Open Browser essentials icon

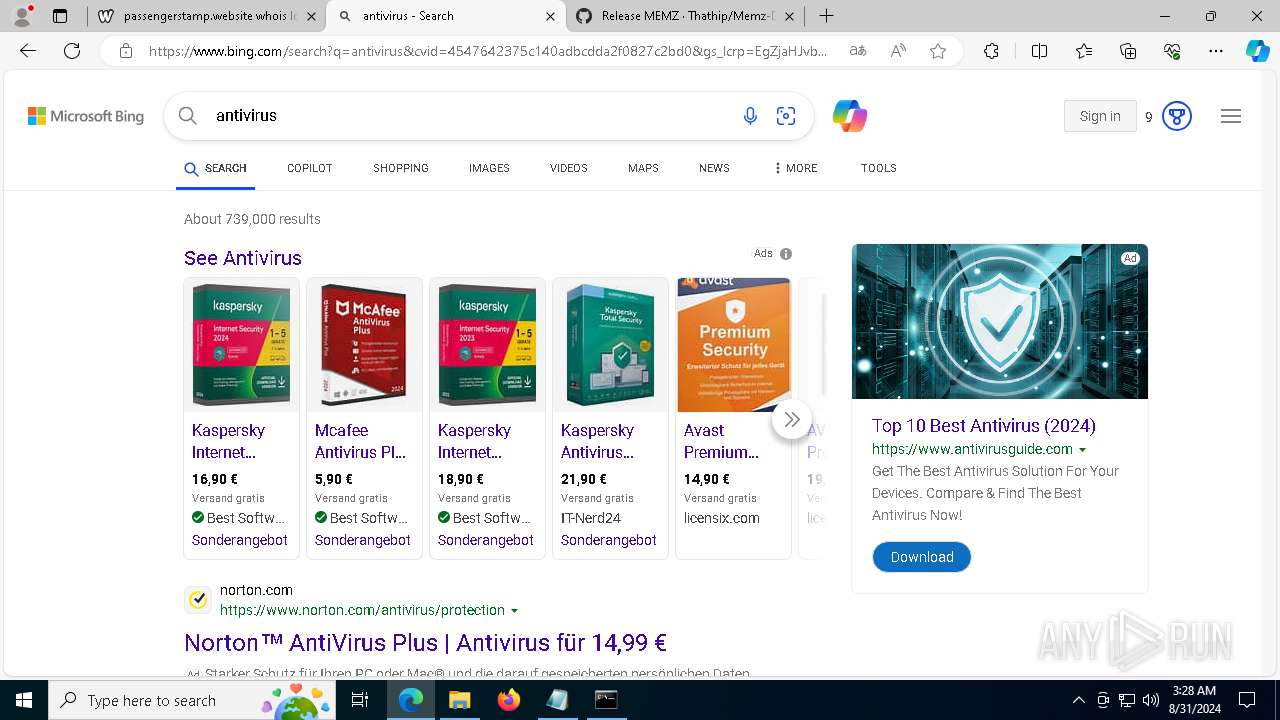(x=1172, y=51)
